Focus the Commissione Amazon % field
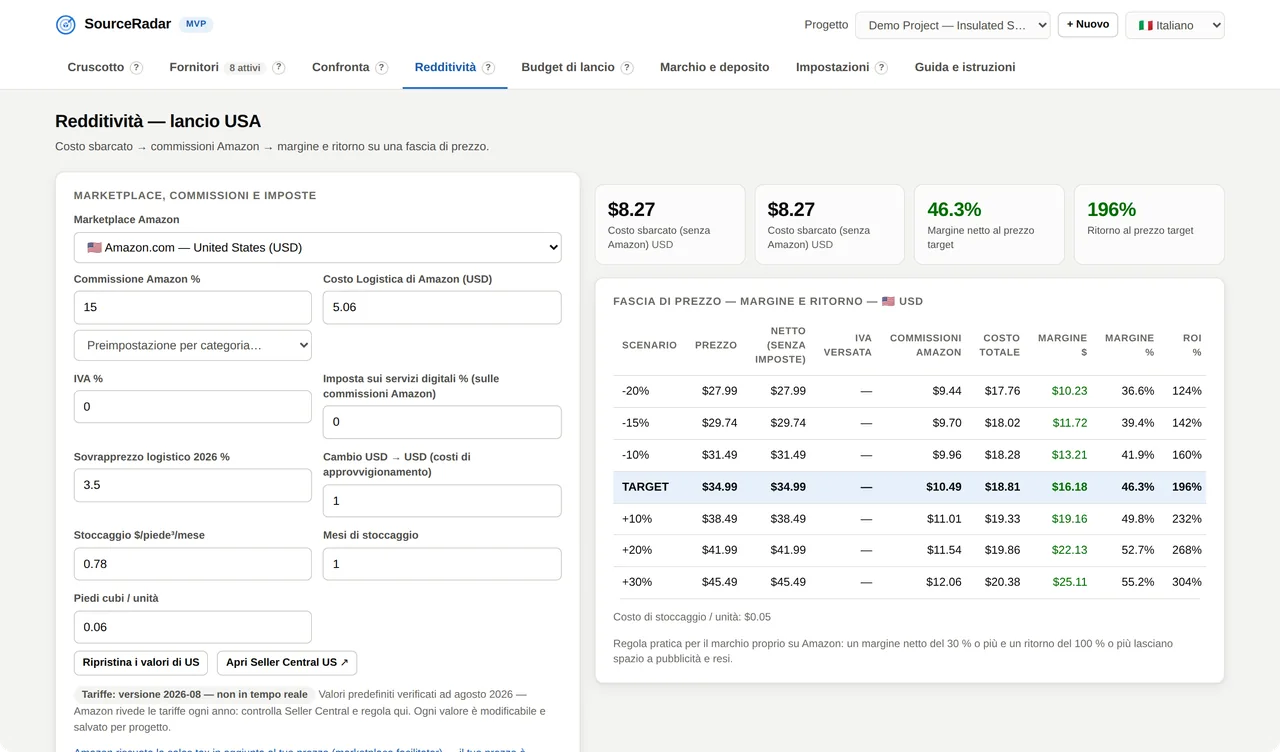1280x752 pixels. tap(193, 307)
